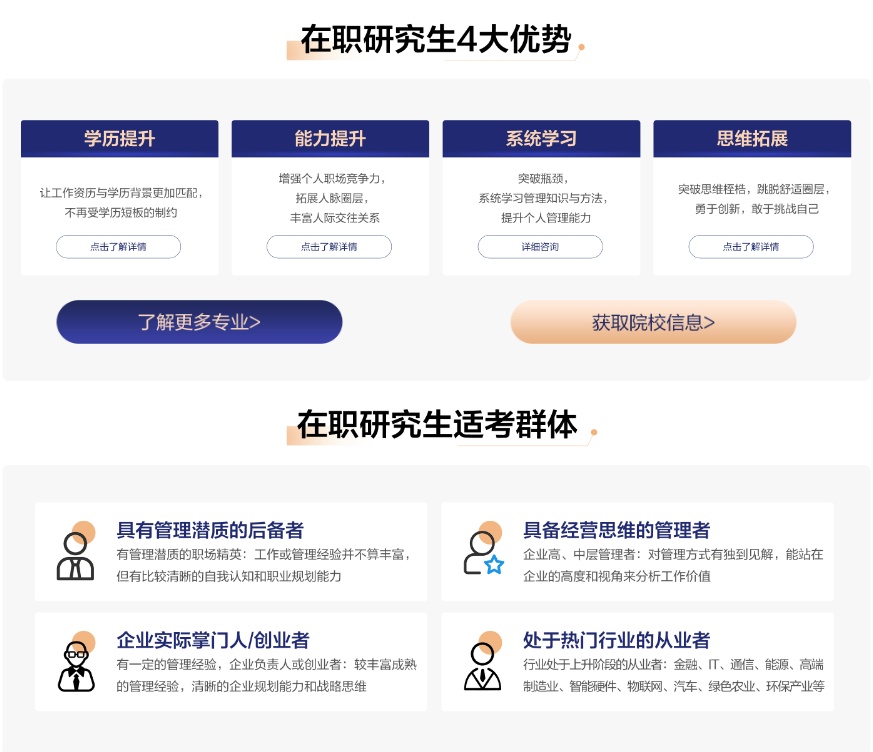
Task: Select the 学历提升 card header
Action: [119, 139]
